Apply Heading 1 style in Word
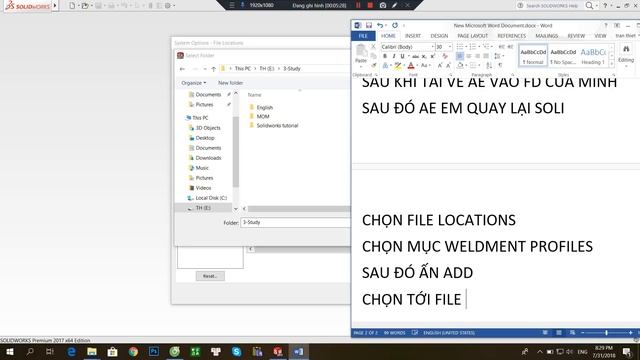The width and height of the screenshot is (640, 360). 593,56
